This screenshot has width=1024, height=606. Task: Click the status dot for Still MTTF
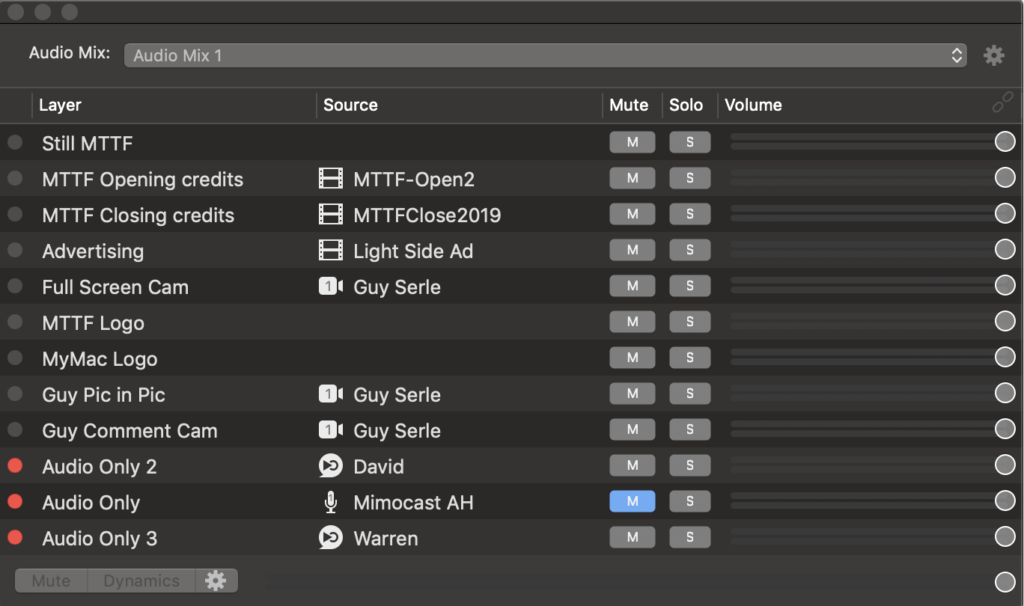(x=15, y=142)
